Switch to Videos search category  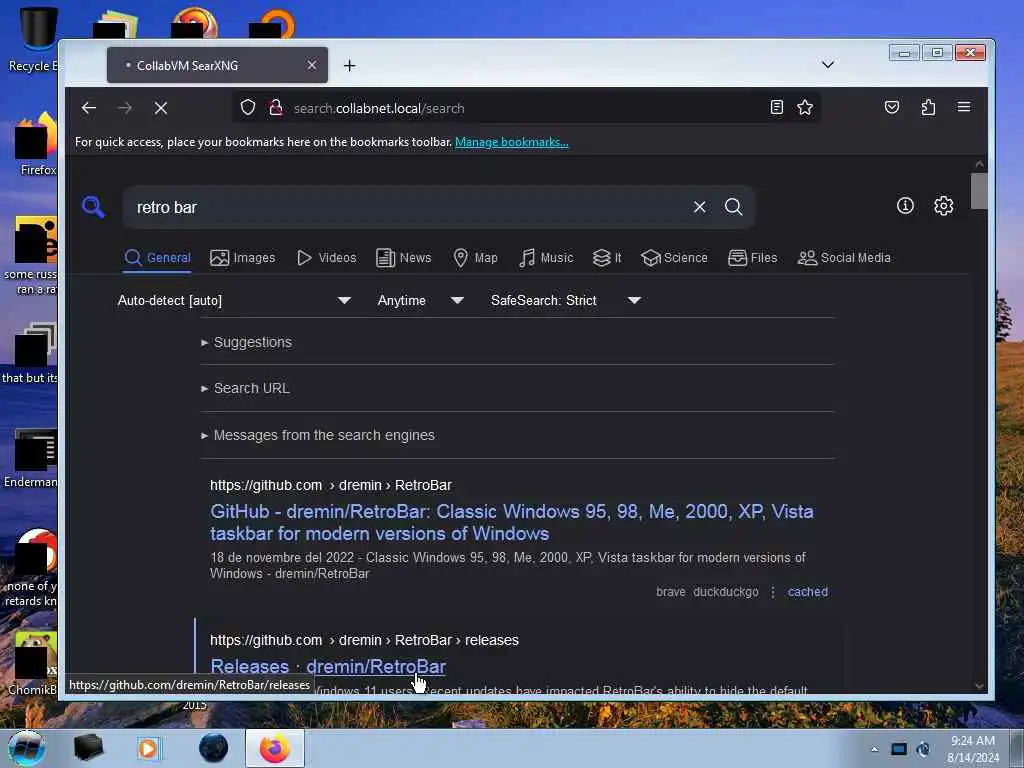pyautogui.click(x=326, y=257)
